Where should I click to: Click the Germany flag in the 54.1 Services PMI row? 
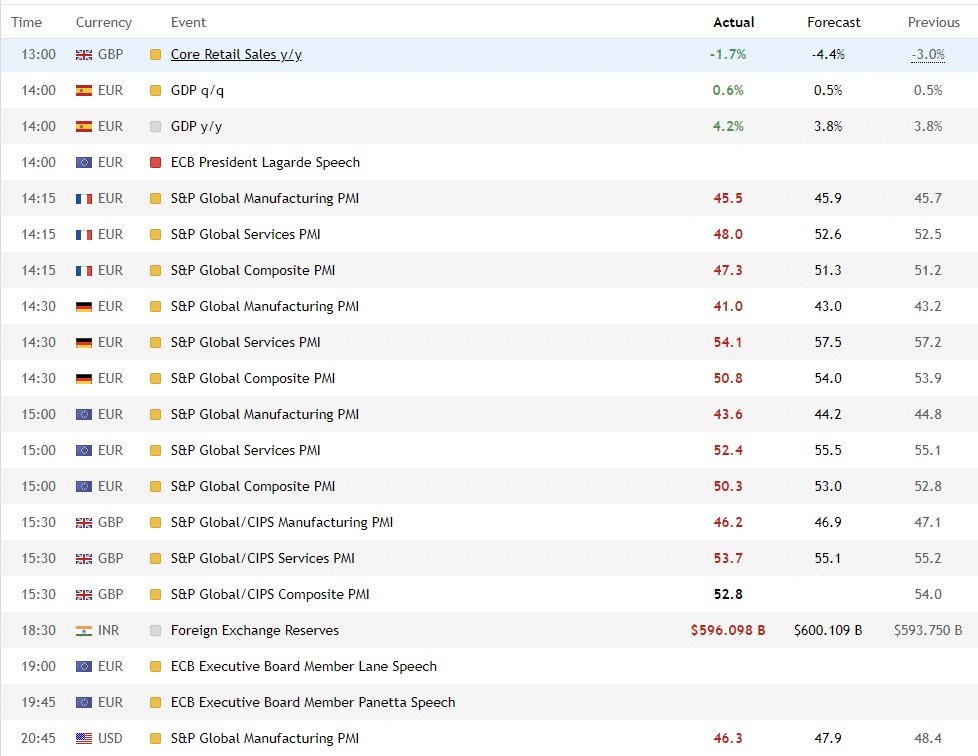[84, 342]
